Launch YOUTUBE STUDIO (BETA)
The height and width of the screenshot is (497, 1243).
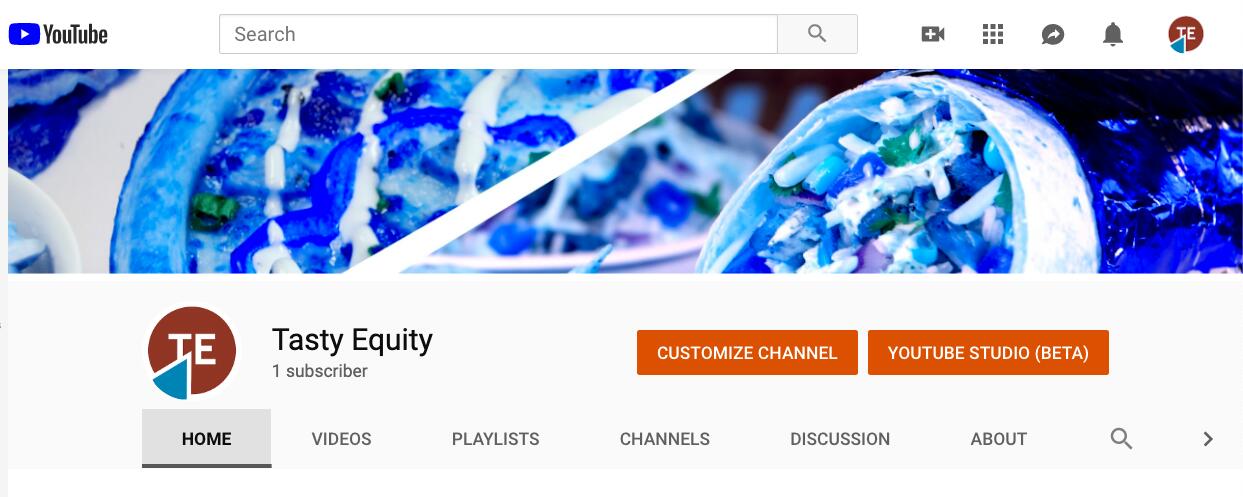[x=988, y=353]
